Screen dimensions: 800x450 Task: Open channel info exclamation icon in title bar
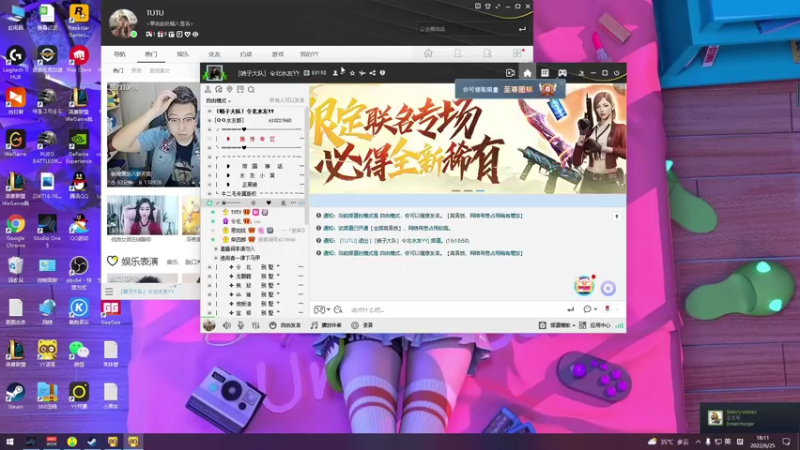[x=382, y=73]
